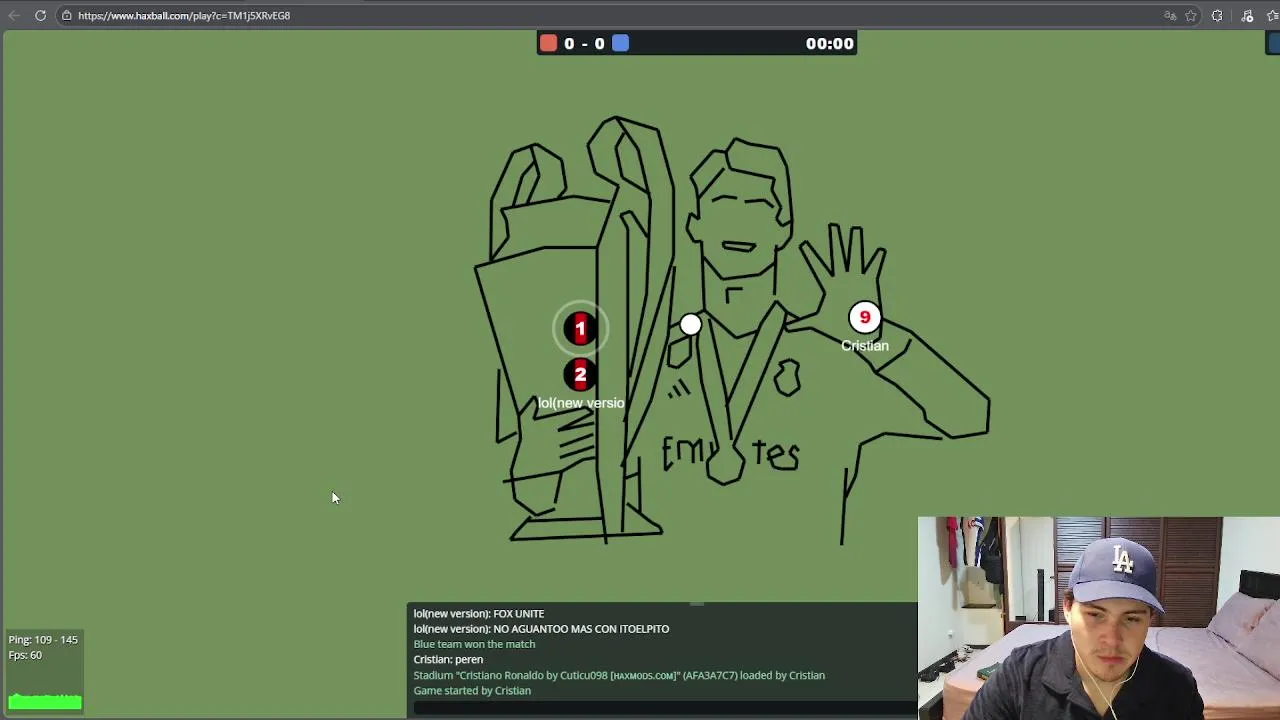The image size is (1280, 720).
Task: Click red player disc number 1
Action: pyautogui.click(x=580, y=328)
